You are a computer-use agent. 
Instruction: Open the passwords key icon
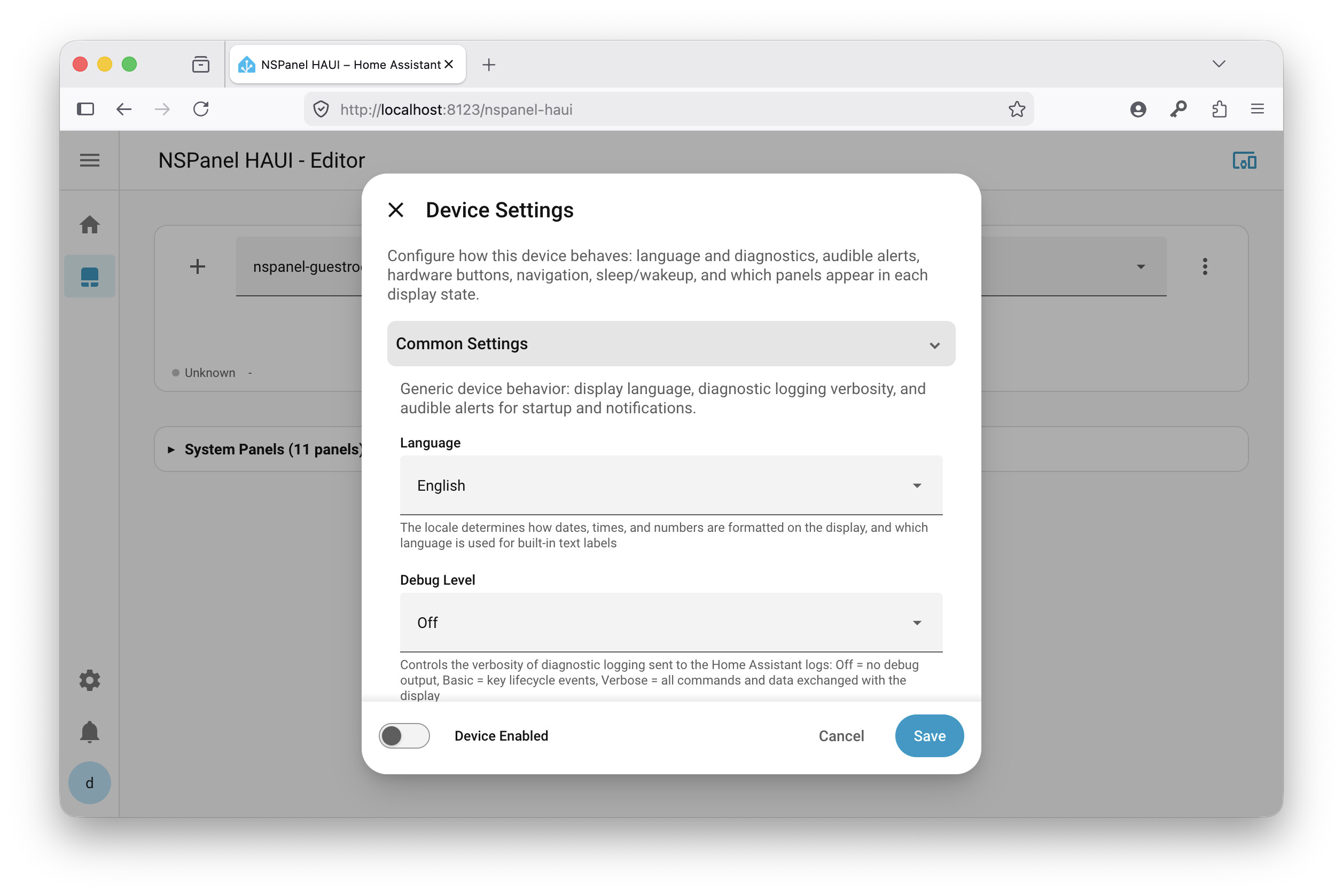click(x=1178, y=109)
